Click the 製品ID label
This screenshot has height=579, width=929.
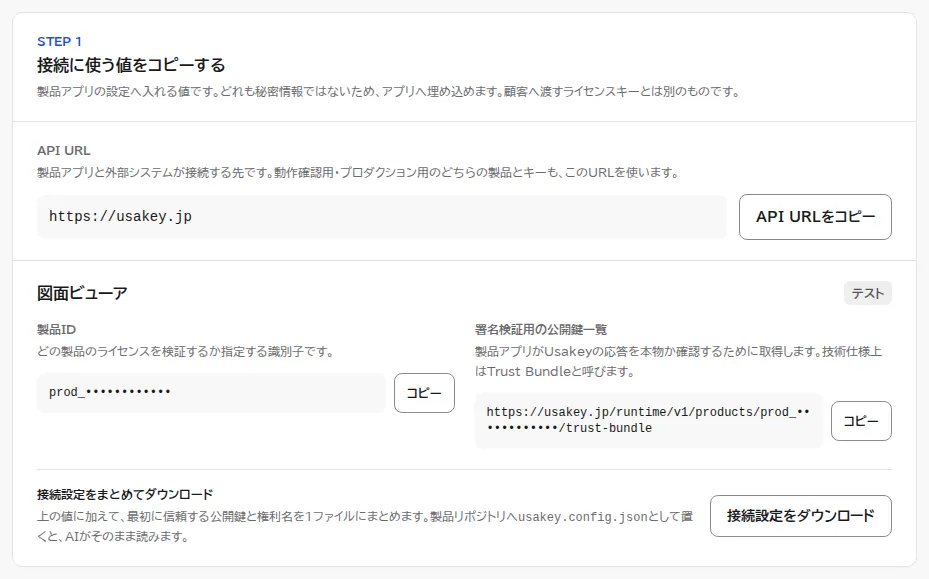[56, 330]
